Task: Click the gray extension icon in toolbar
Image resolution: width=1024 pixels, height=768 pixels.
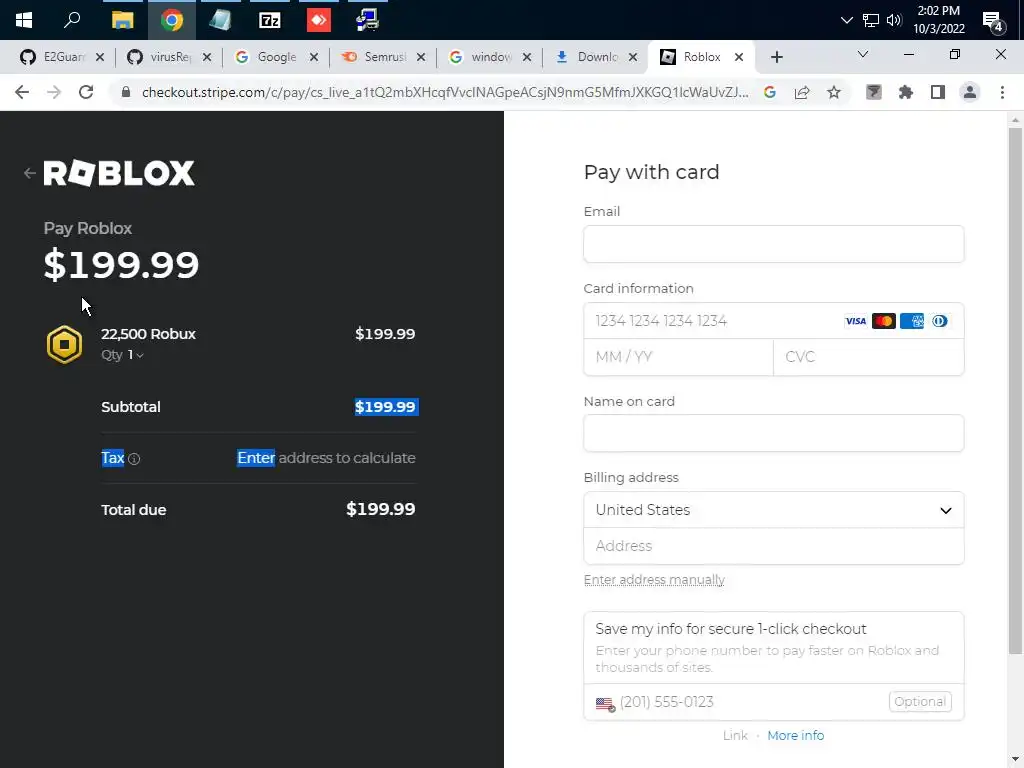Action: [873, 93]
